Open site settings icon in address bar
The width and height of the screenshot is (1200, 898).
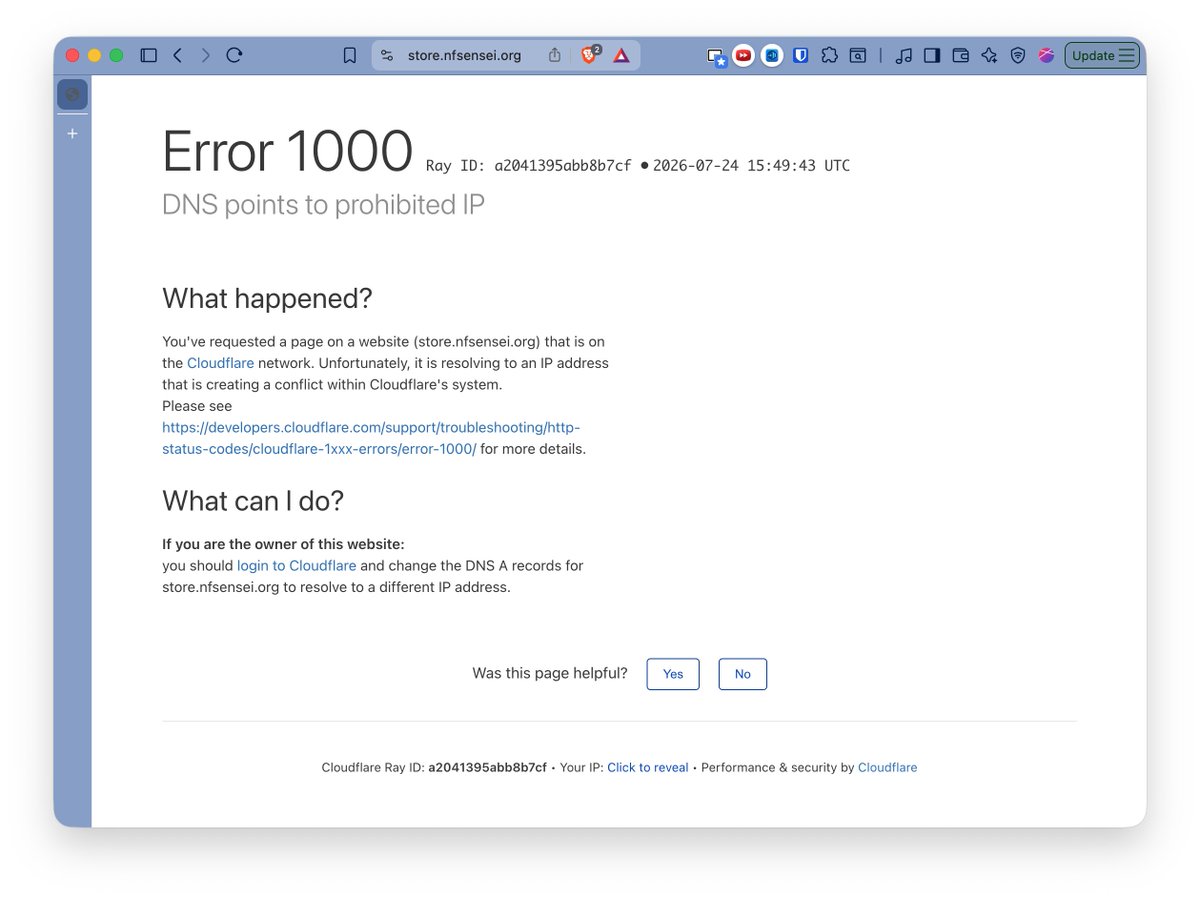(387, 56)
